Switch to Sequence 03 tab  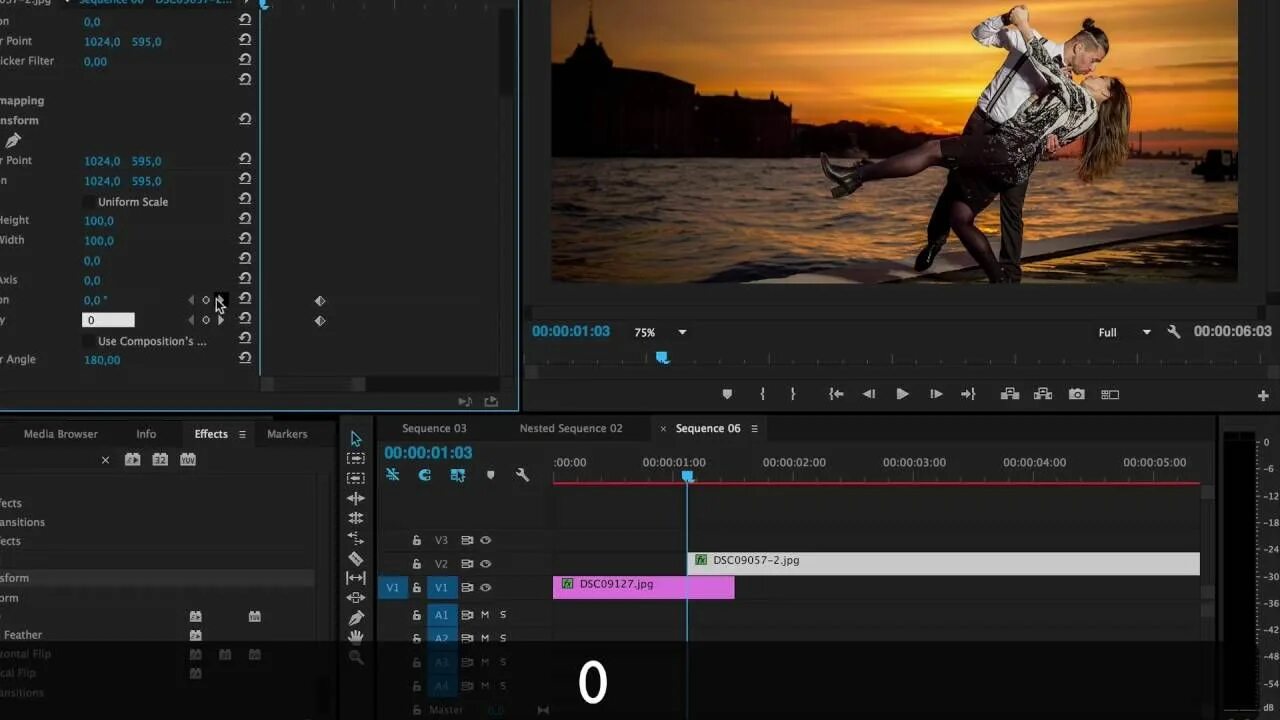click(x=434, y=428)
